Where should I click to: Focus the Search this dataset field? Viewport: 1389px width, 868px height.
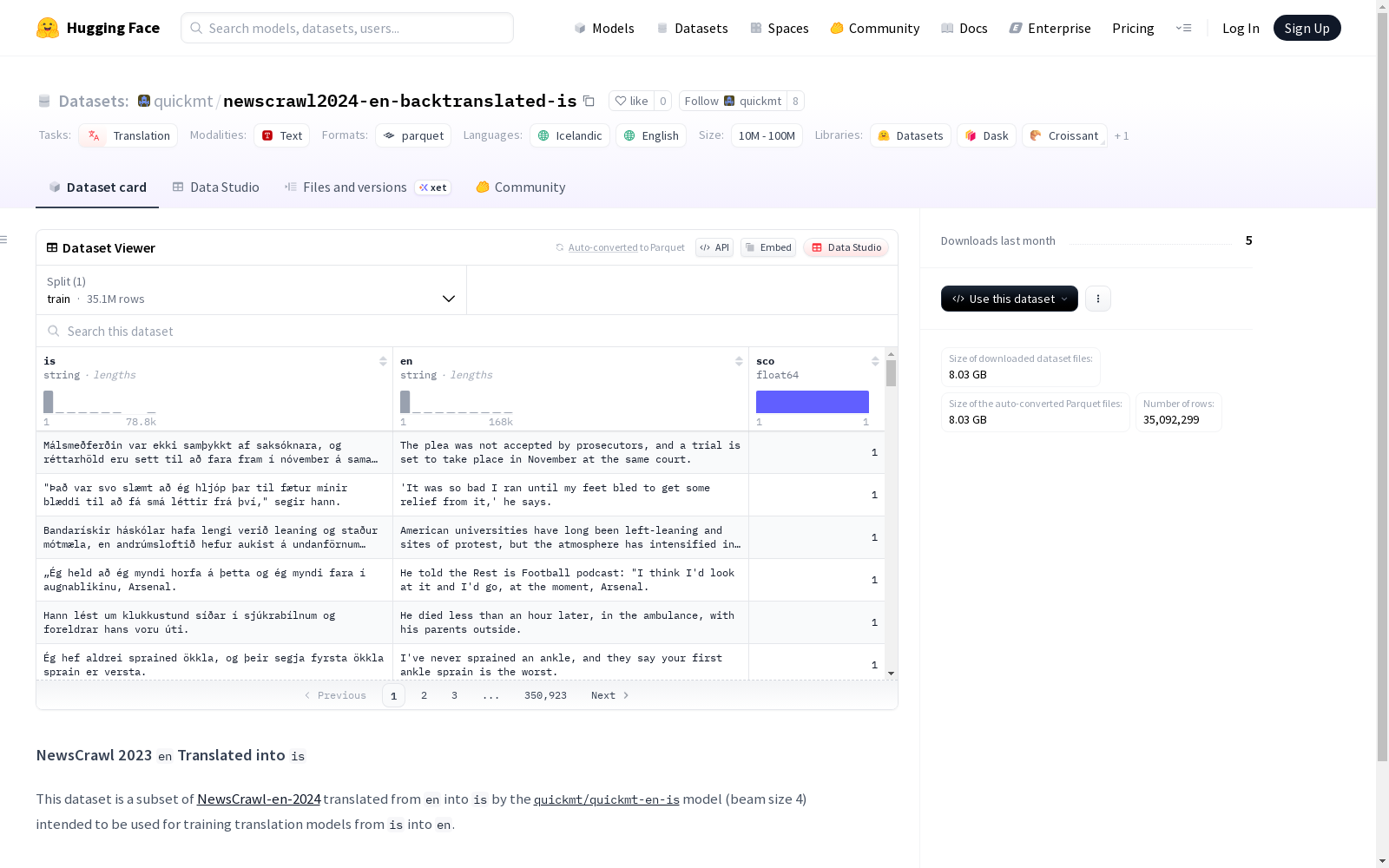(x=467, y=331)
